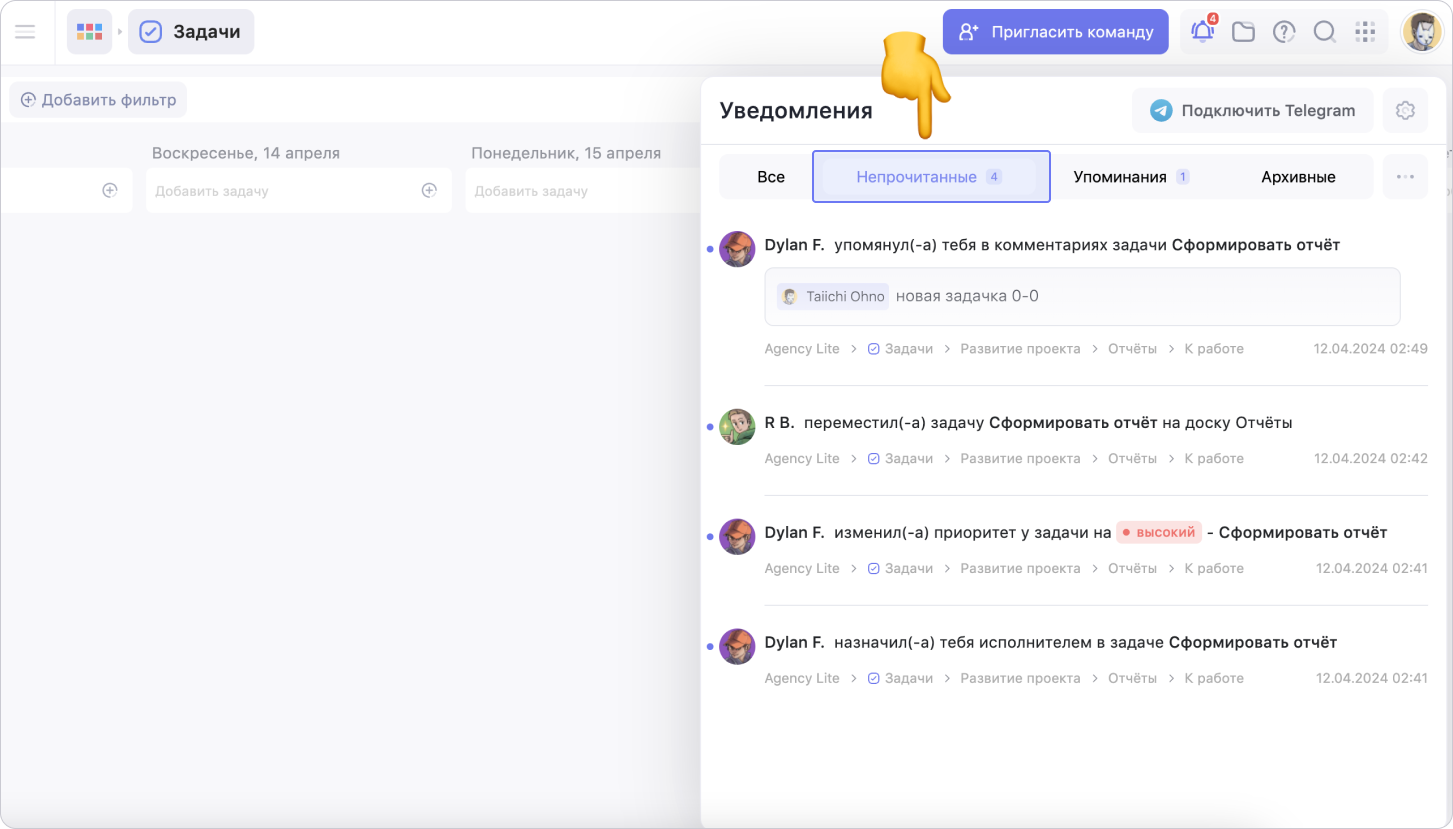Click Пригласить команду button

click(1055, 32)
